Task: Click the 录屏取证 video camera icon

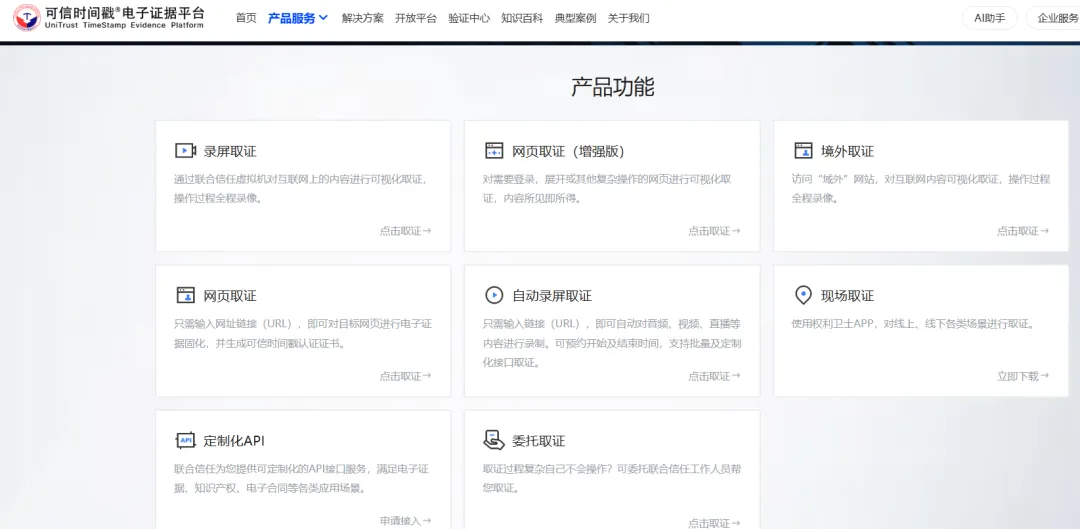Action: (185, 151)
